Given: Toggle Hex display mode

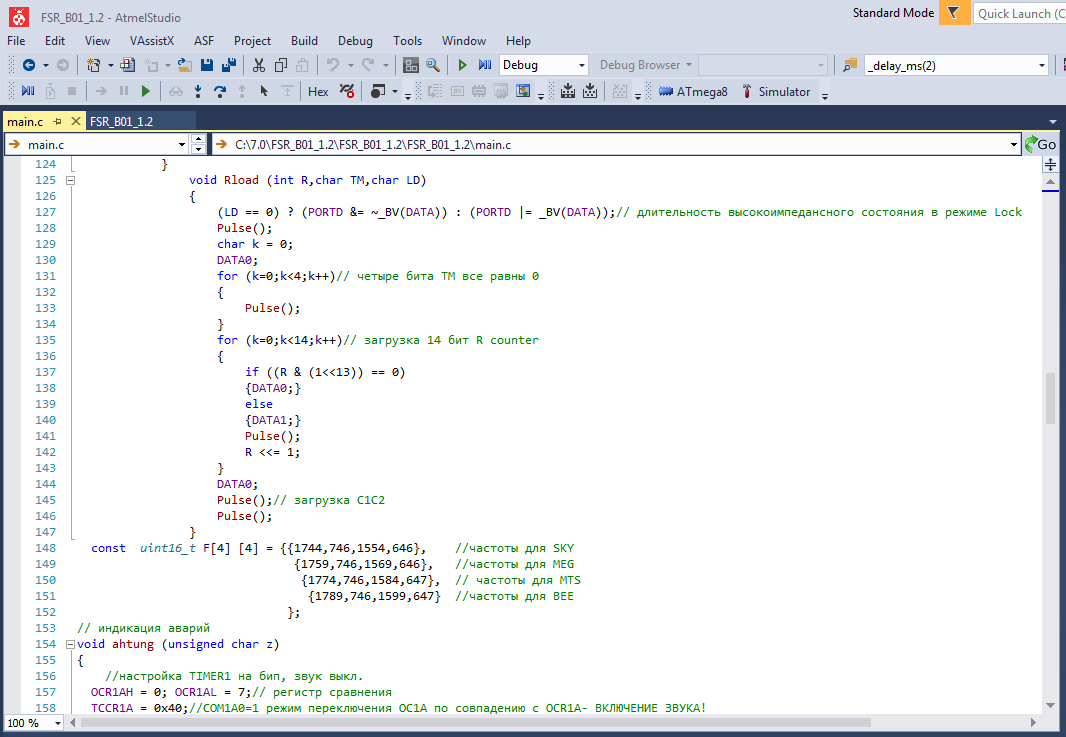Looking at the screenshot, I should (318, 91).
